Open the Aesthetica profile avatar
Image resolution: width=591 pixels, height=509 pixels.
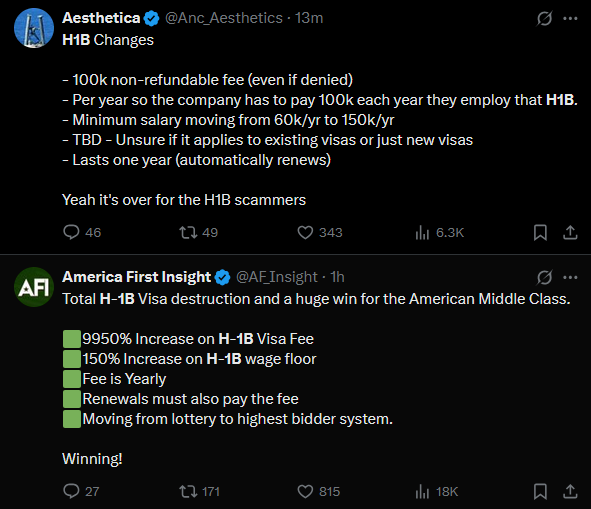pos(34,28)
